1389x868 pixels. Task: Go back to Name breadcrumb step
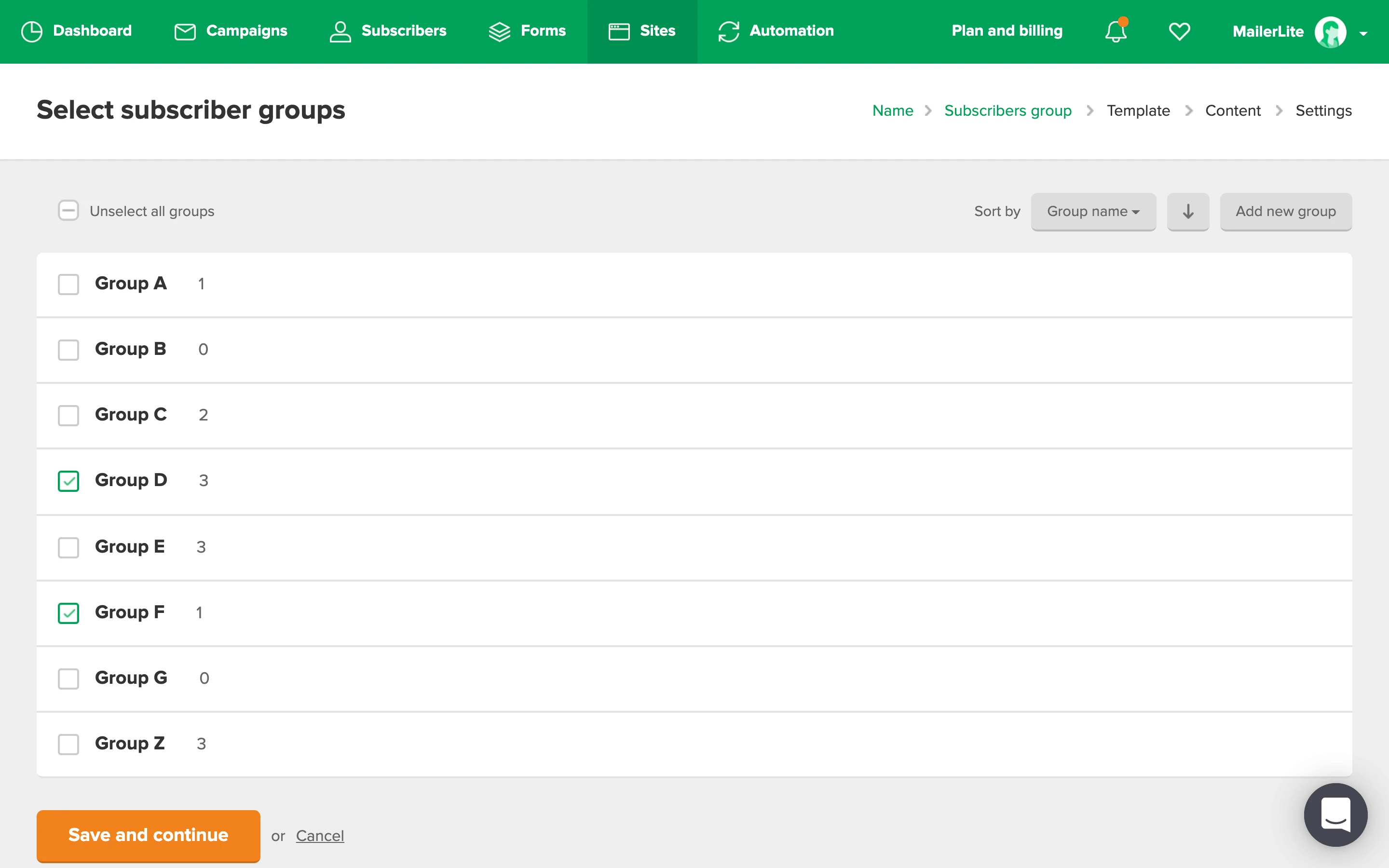(892, 110)
